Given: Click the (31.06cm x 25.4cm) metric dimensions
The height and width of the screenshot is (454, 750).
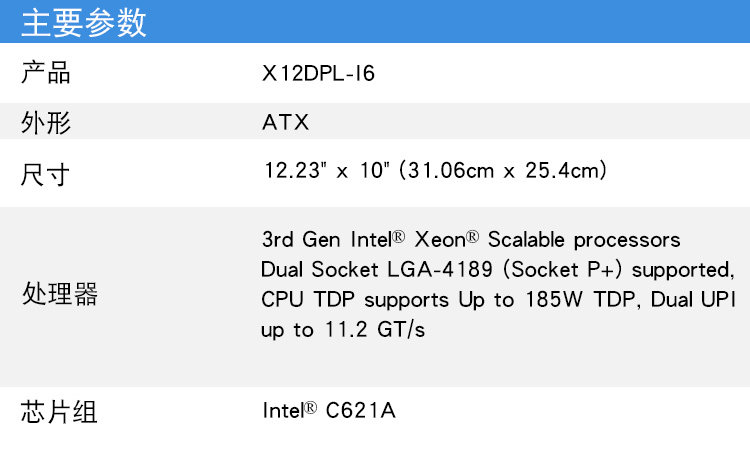Looking at the screenshot, I should click(503, 171).
